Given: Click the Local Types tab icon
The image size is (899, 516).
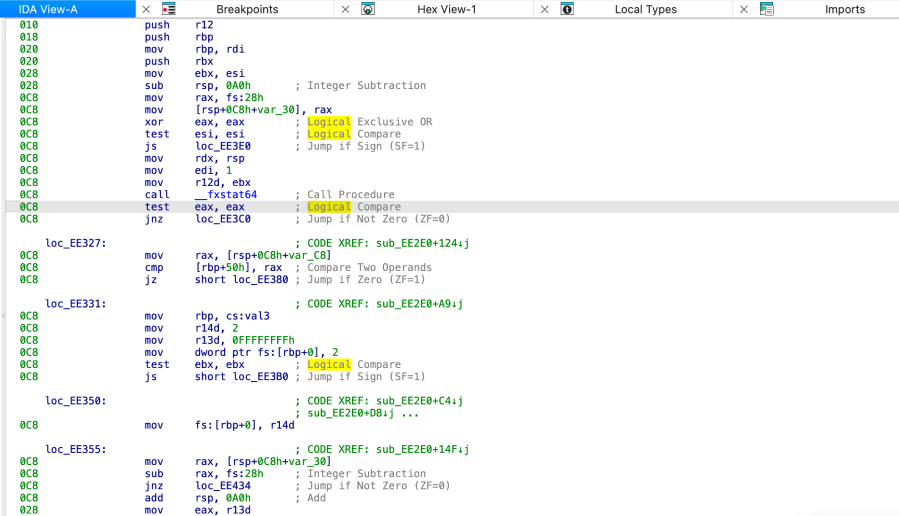Looking at the screenshot, I should tap(567, 9).
